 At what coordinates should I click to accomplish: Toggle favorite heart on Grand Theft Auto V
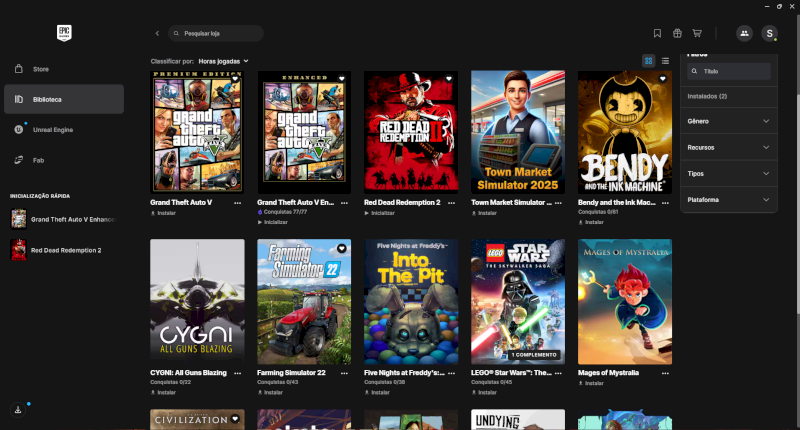click(x=235, y=79)
